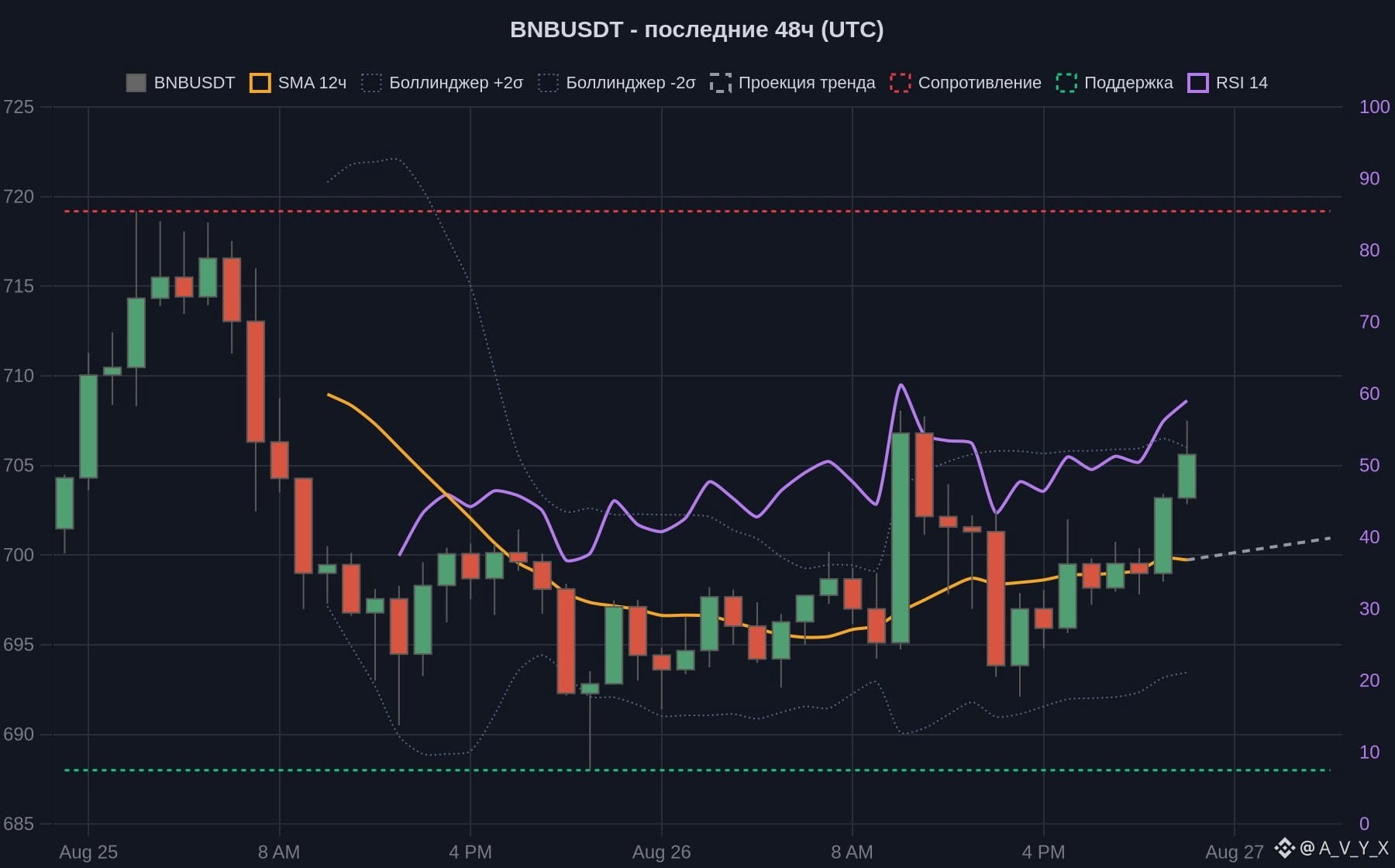Toggle the Поддержка support line
Viewport: 1395px width, 868px height.
pyautogui.click(x=1114, y=83)
